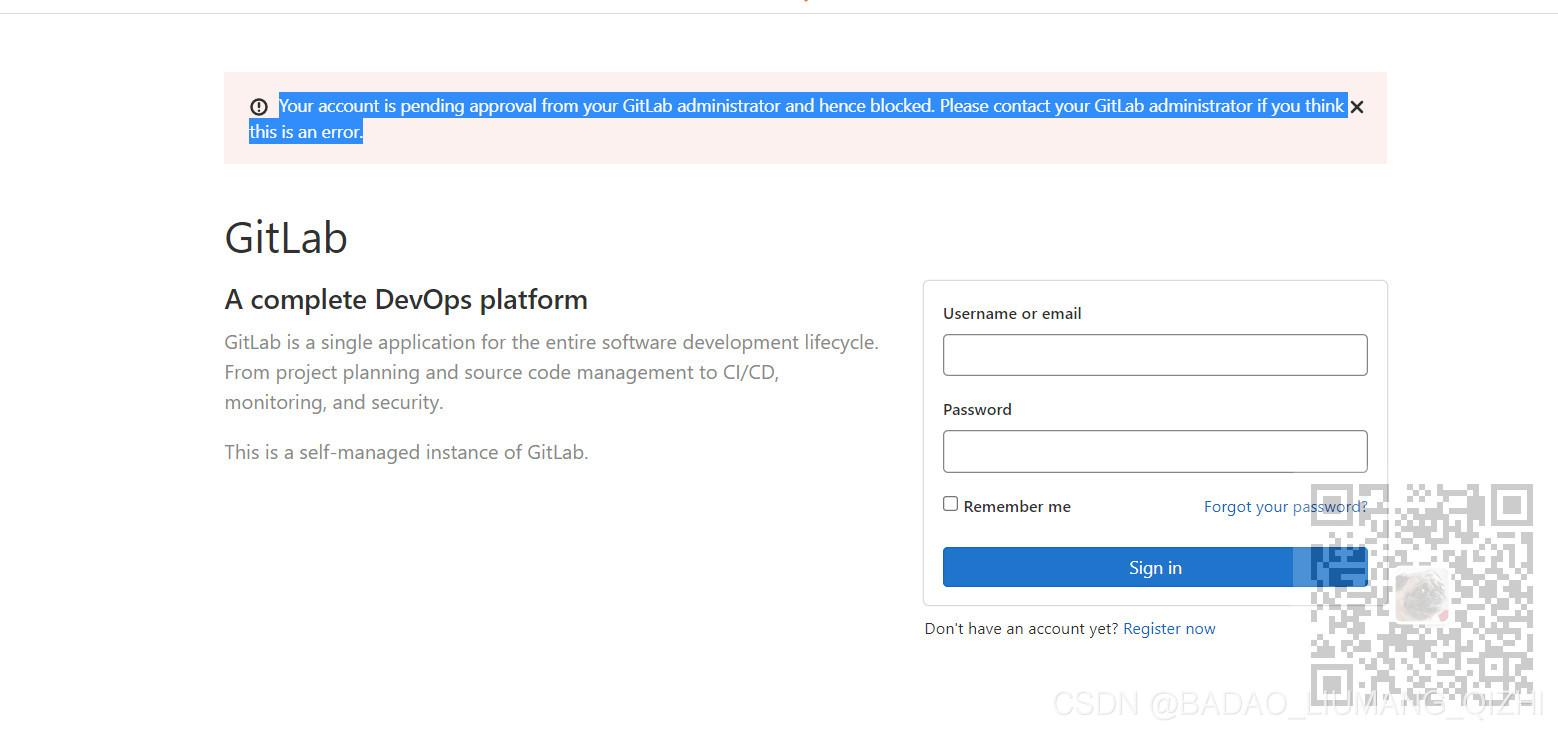Click the self-managed instance sentence
The width and height of the screenshot is (1558, 730).
(406, 451)
